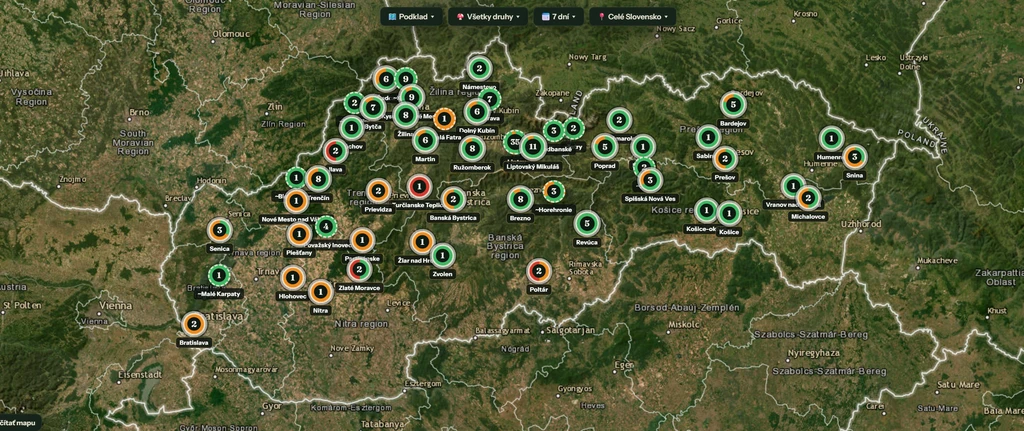Click the Banská Bystrica marker label
Screen dimensions: 1024x431
click(453, 217)
